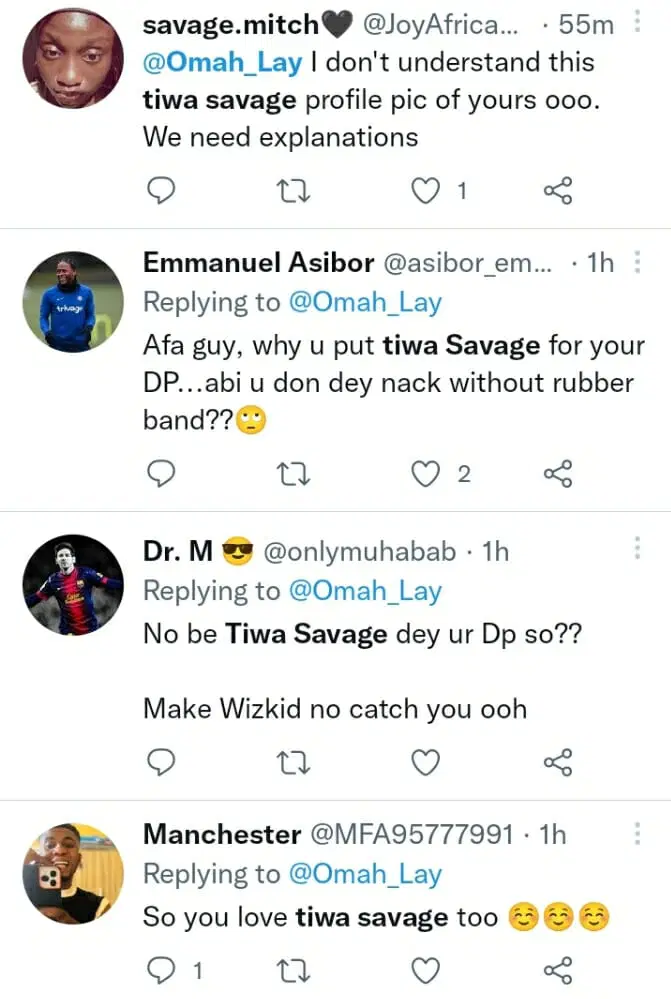This screenshot has height=999, width=671.
Task: Open more options for Dr. M's tweet
Action: coord(637,549)
